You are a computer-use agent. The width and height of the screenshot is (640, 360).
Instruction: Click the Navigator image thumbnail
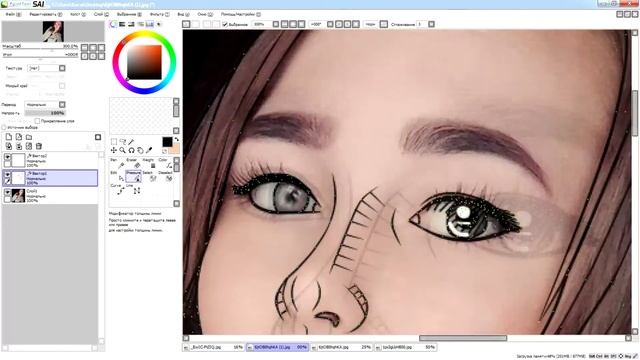(53, 32)
